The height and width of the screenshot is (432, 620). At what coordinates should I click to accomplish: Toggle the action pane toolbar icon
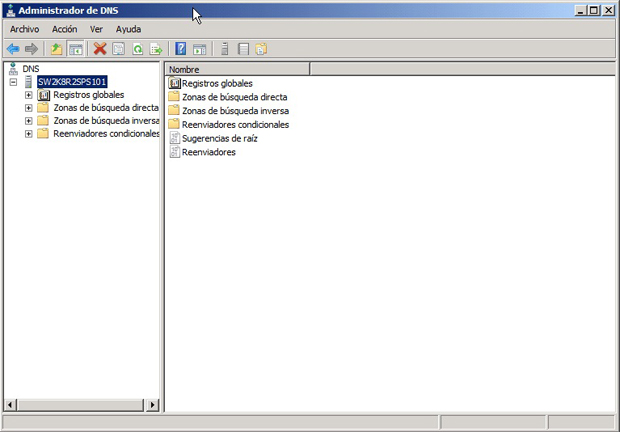(200, 49)
